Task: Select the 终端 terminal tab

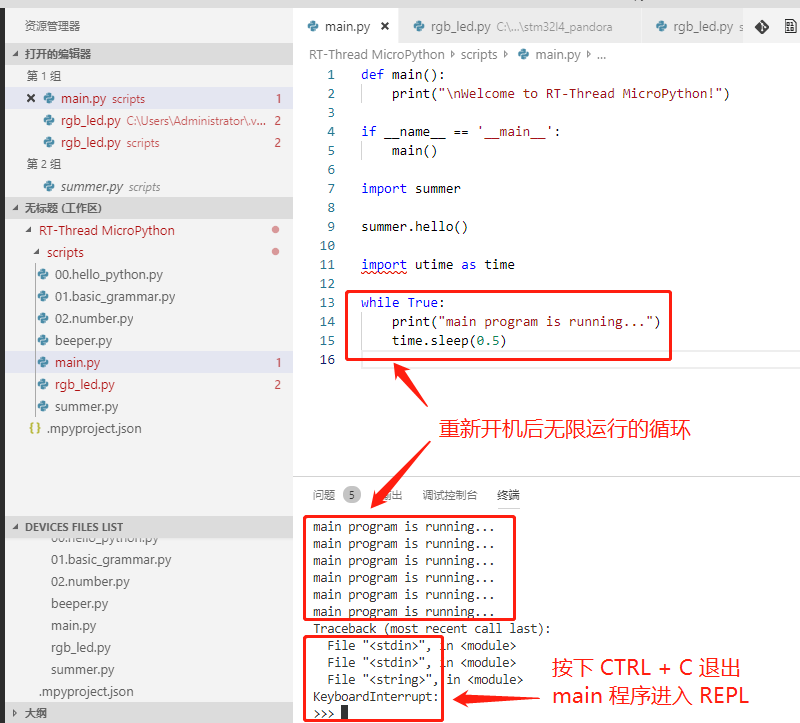Action: point(508,495)
